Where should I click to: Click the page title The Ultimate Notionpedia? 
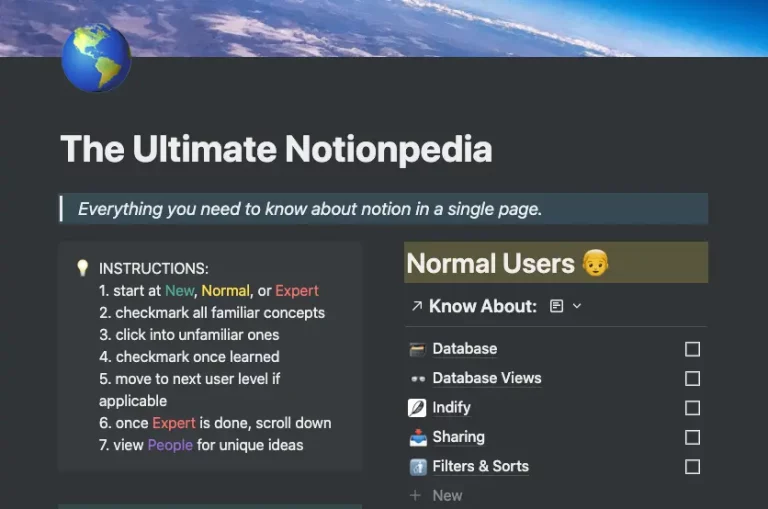click(276, 149)
